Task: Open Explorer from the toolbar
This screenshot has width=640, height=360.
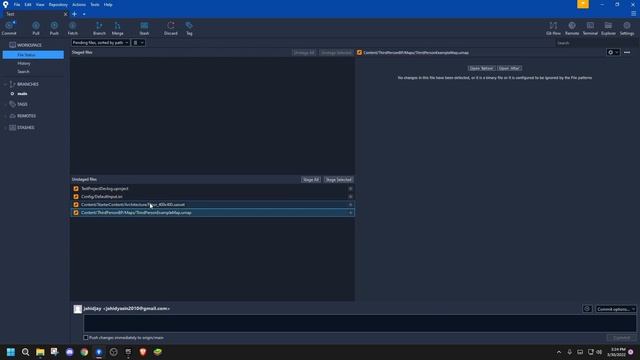Action: [608, 28]
